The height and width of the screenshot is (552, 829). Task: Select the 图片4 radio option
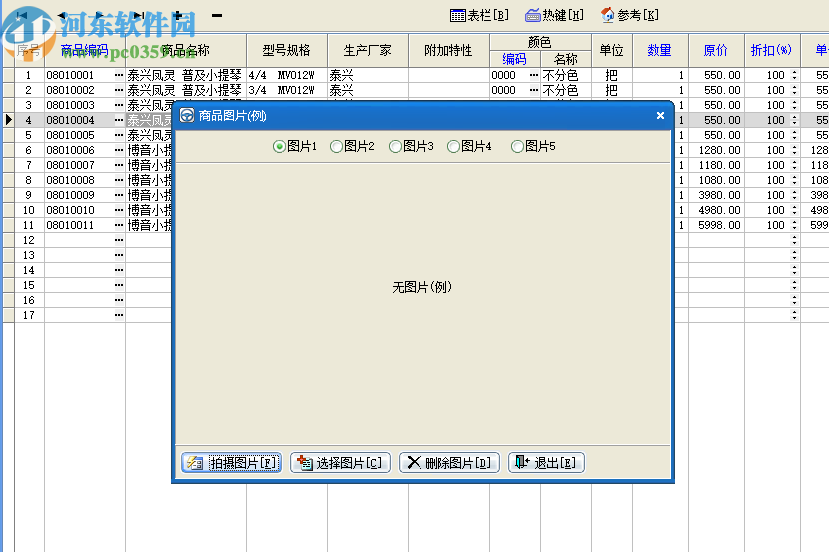click(469, 146)
